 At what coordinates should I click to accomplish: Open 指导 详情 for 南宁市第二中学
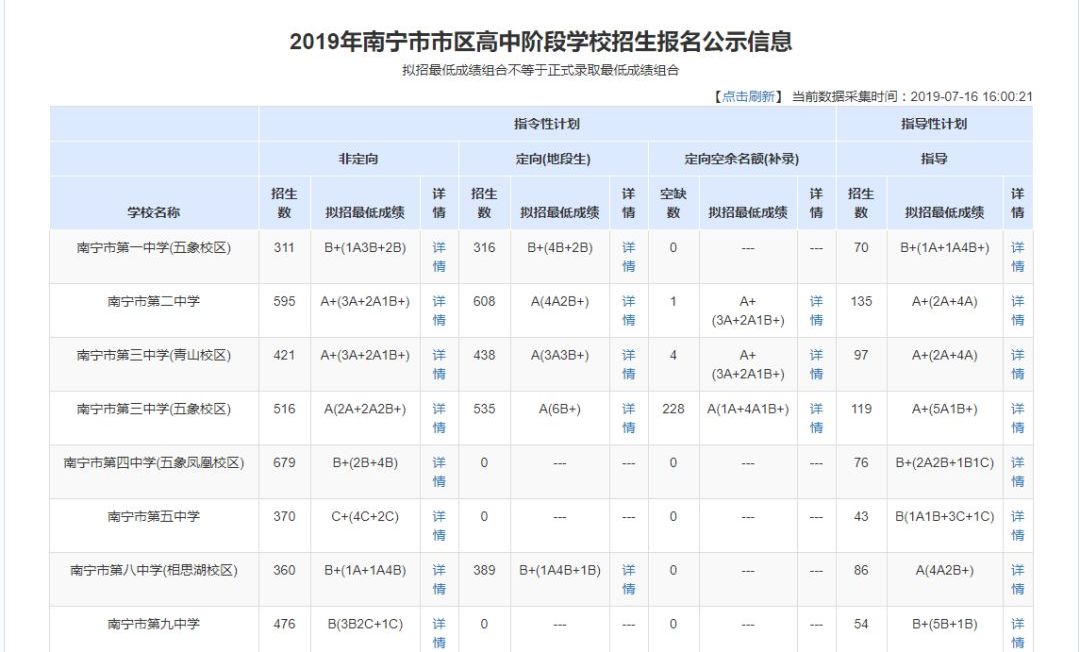(1017, 311)
